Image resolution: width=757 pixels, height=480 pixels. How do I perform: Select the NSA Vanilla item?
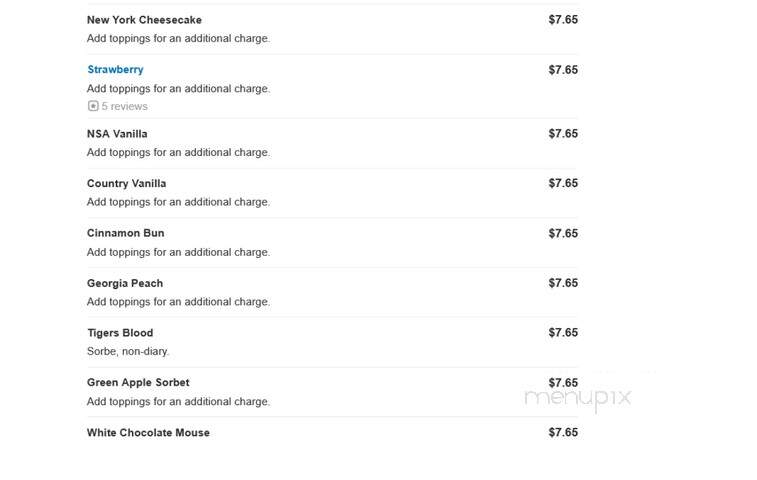[x=117, y=134]
